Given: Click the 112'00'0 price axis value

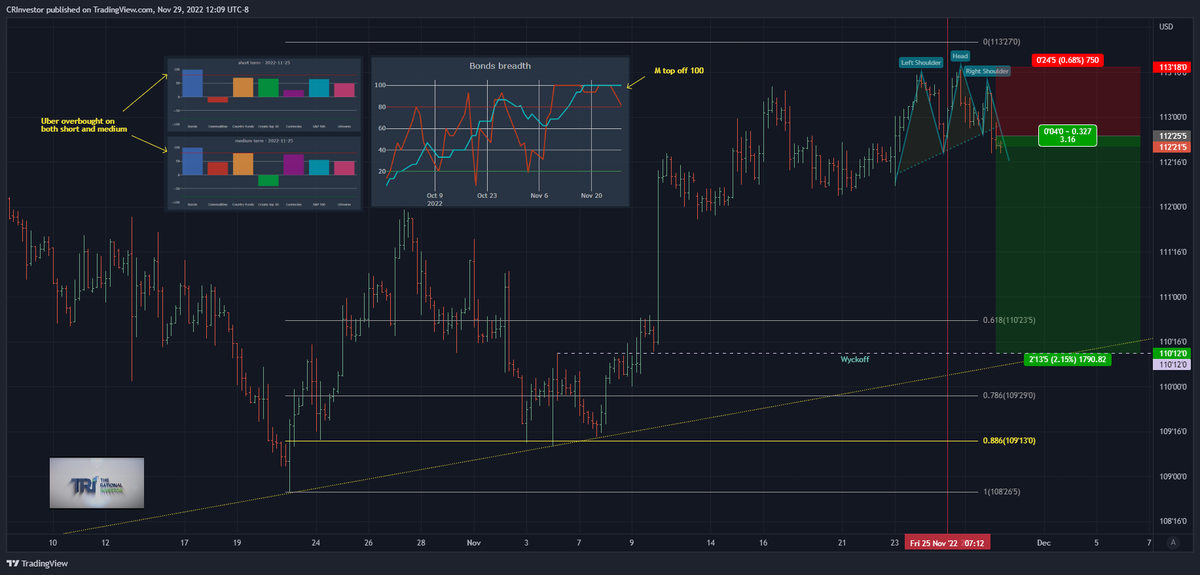Looking at the screenshot, I should (1171, 207).
